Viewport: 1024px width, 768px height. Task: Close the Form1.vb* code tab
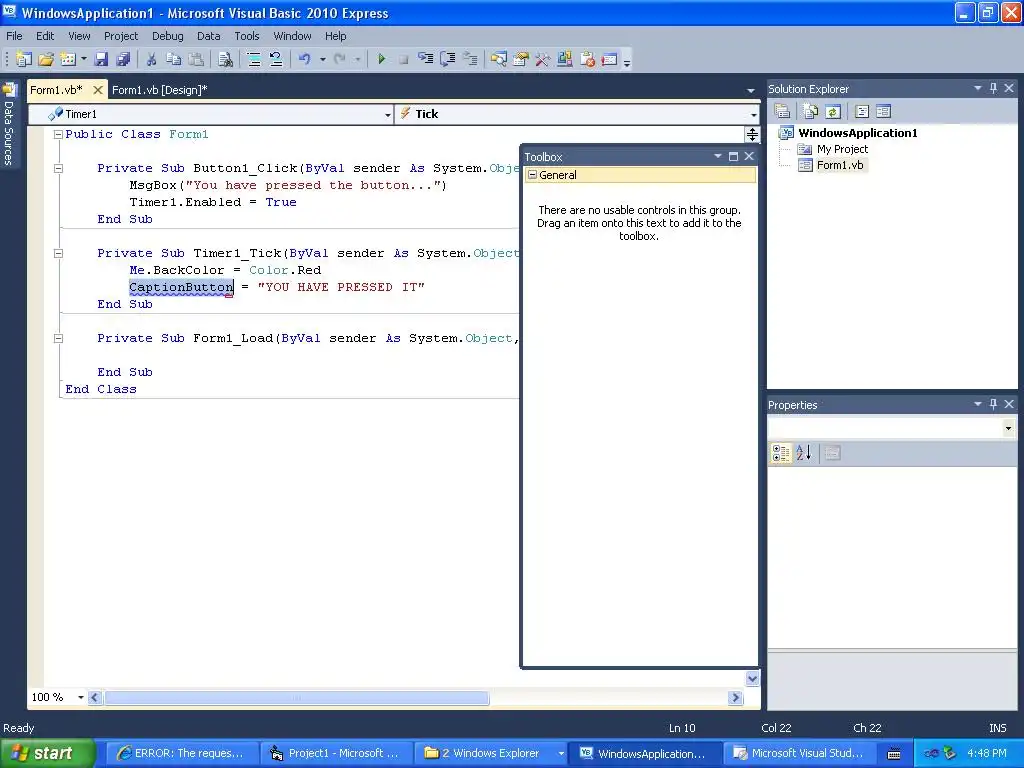coord(97,90)
